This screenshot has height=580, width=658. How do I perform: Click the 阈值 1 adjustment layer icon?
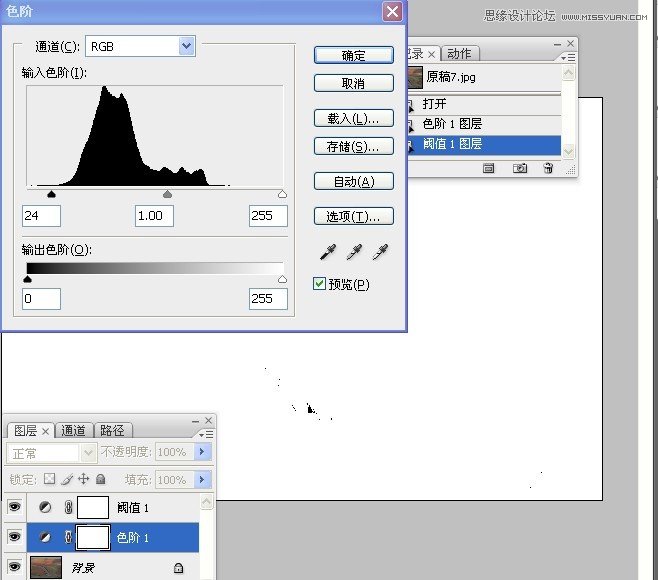click(x=45, y=507)
